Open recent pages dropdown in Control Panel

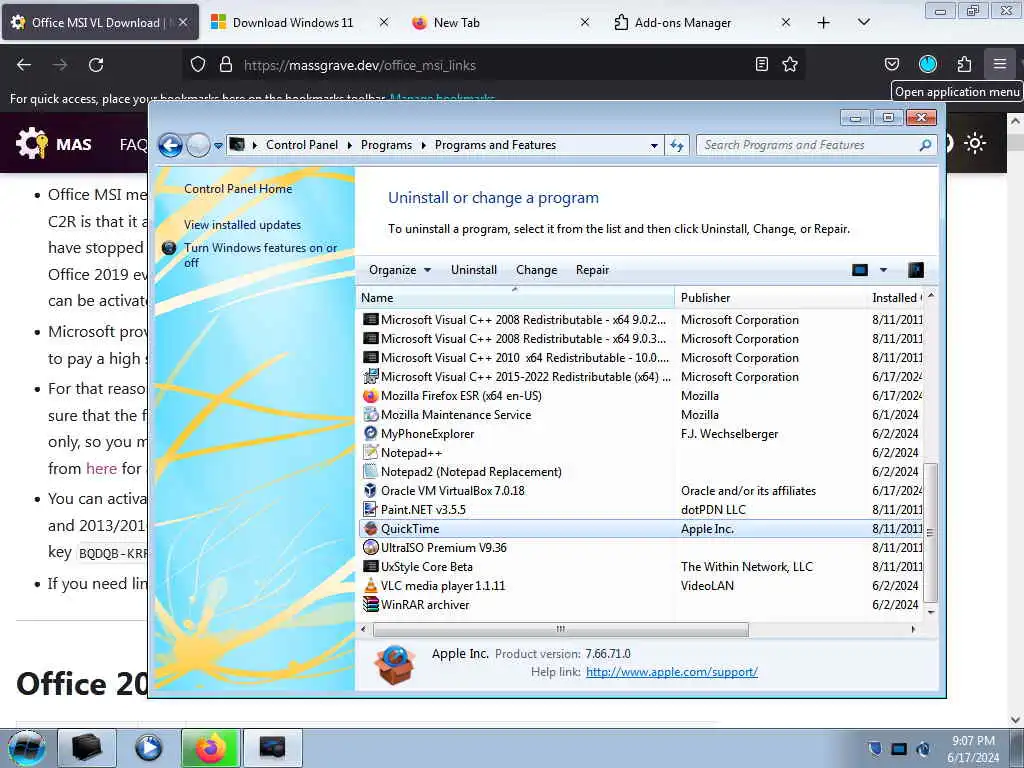pos(218,145)
